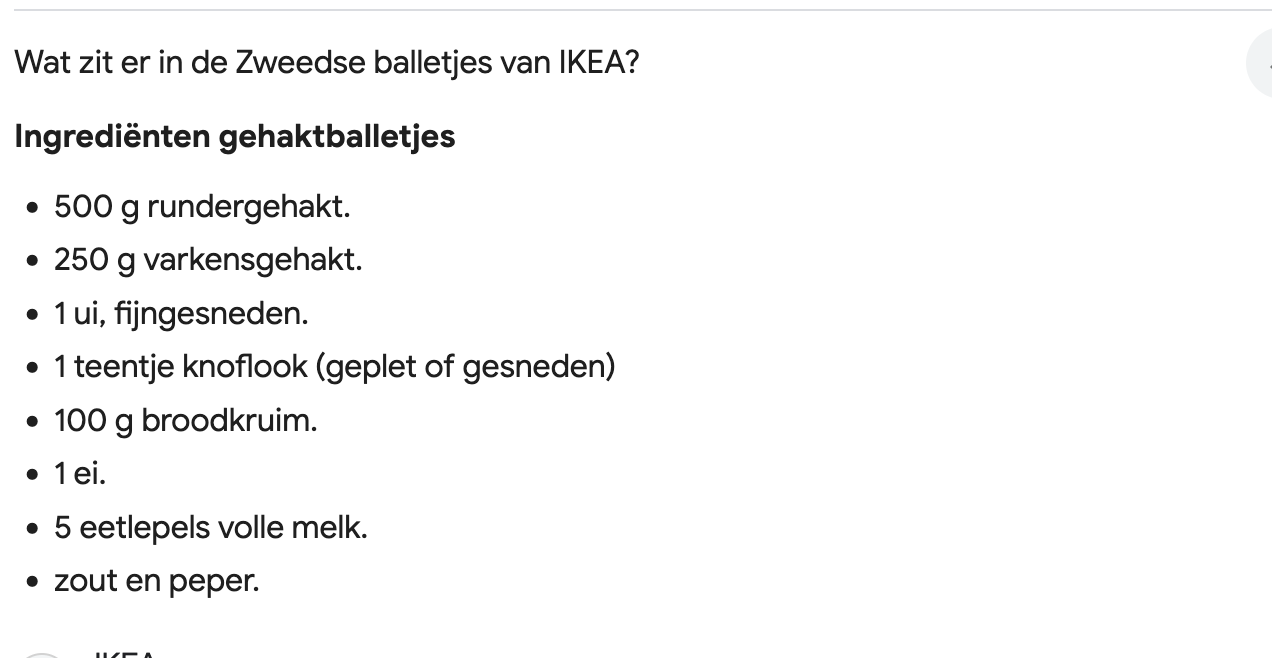This screenshot has width=1272, height=658.
Task: Click the divider line above the question
Action: [x=636, y=10]
